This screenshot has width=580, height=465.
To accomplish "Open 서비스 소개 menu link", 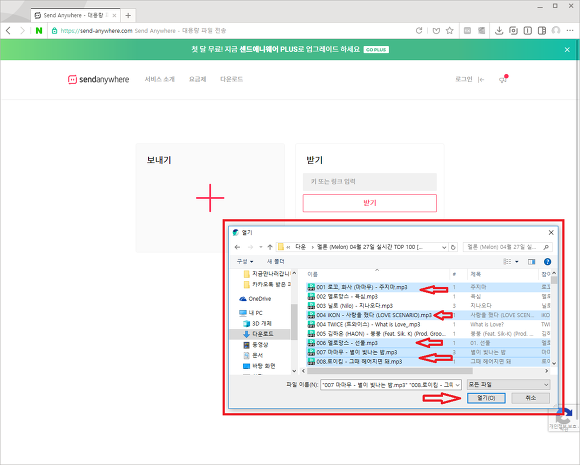I will coord(159,79).
